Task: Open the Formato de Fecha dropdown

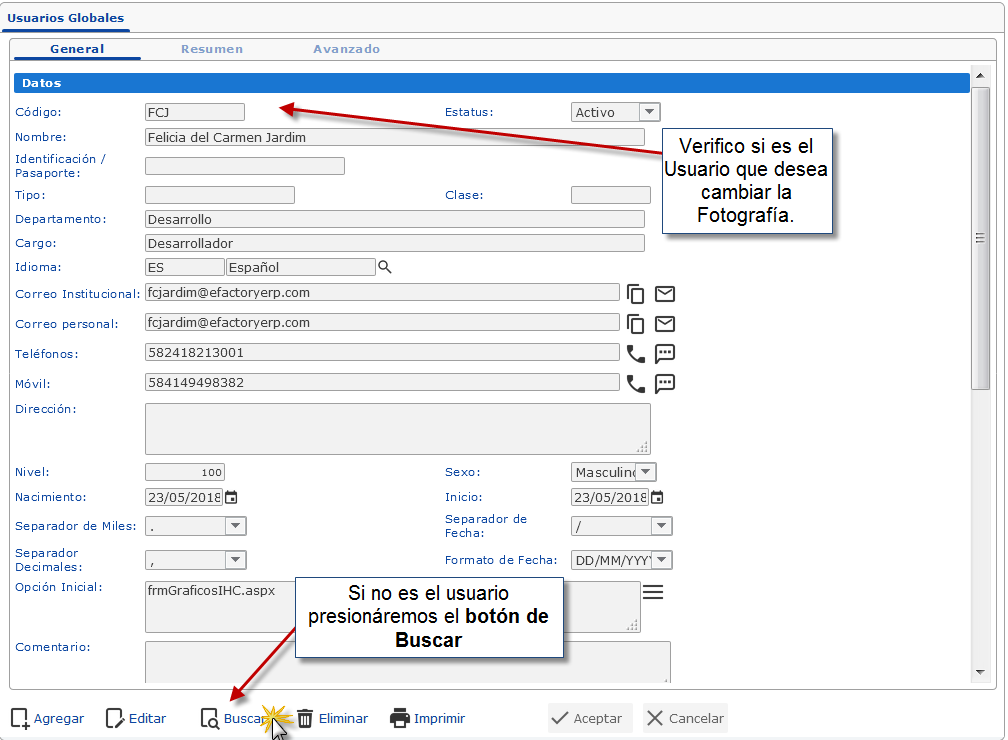Action: (661, 560)
